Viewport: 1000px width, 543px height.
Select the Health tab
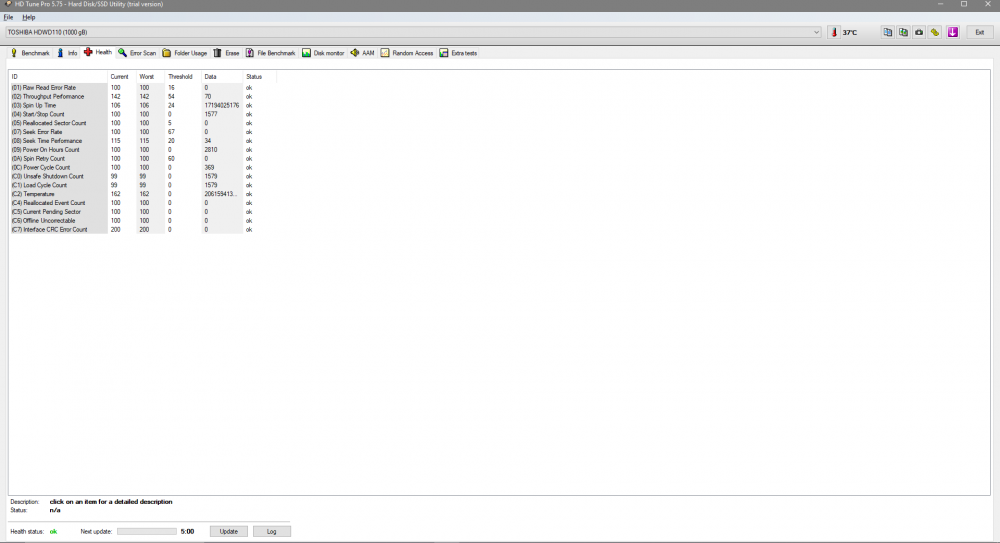point(98,52)
